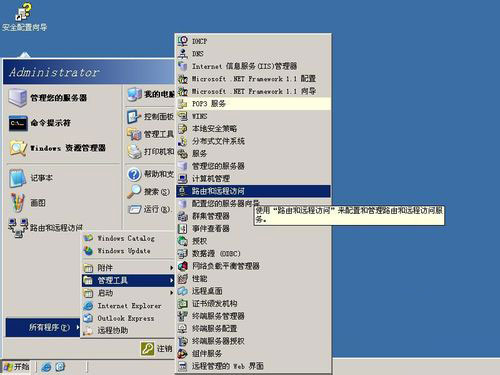Click the POP3 服务 icon

pos(183,104)
